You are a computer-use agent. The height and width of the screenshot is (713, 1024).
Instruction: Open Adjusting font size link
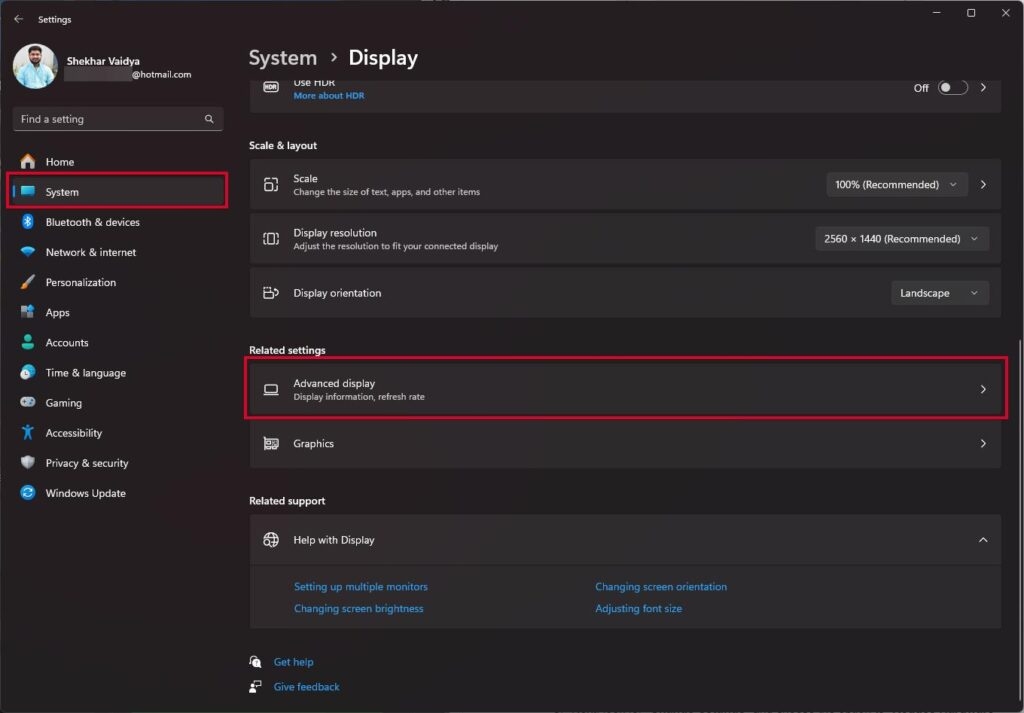[639, 608]
